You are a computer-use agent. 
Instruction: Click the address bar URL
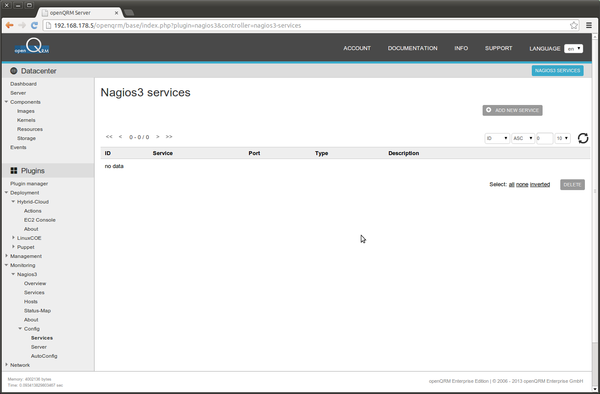pyautogui.click(x=178, y=26)
